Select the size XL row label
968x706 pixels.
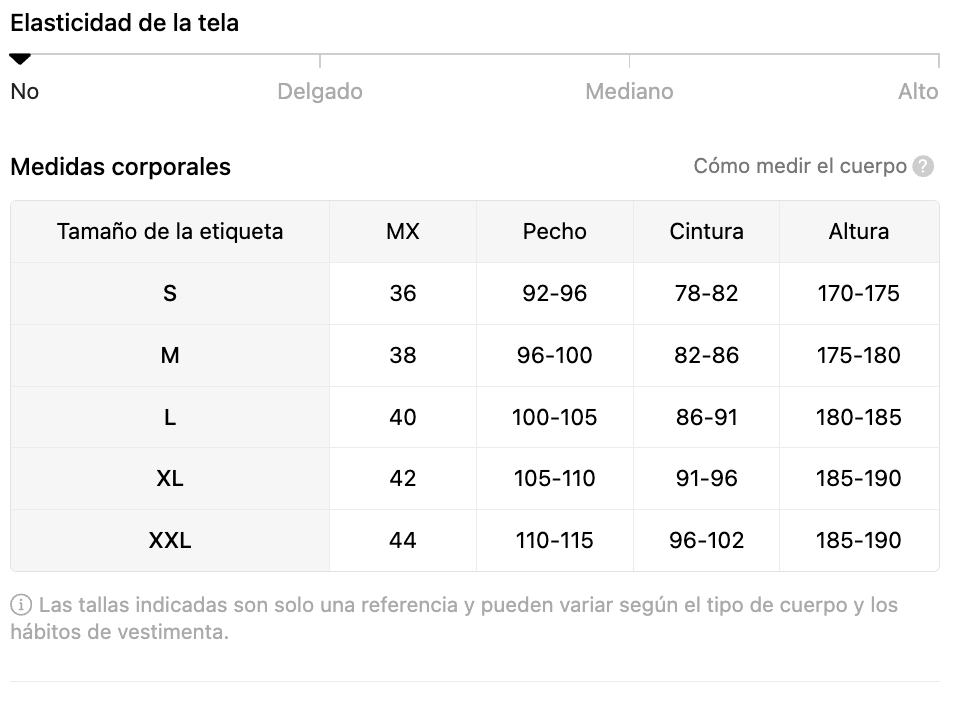170,478
